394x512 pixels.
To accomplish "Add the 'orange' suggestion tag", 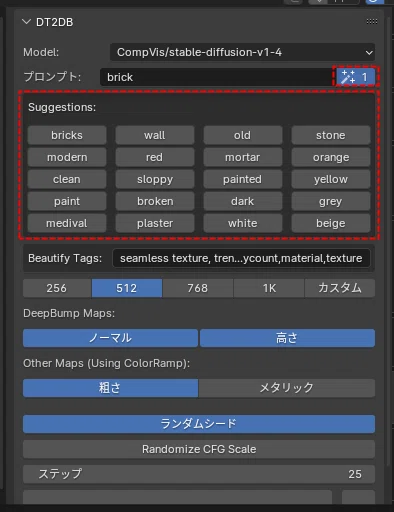I will (x=331, y=157).
